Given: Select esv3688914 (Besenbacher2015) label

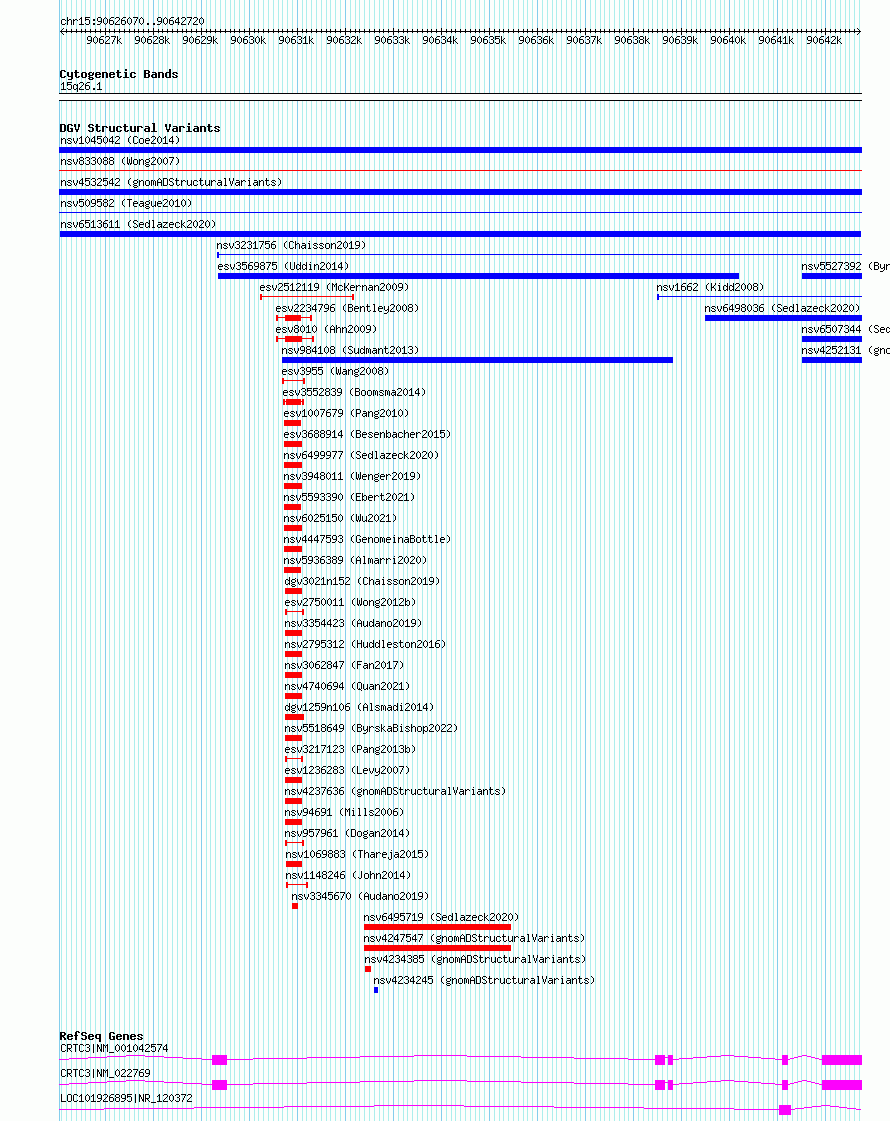Looking at the screenshot, I should [x=367, y=435].
